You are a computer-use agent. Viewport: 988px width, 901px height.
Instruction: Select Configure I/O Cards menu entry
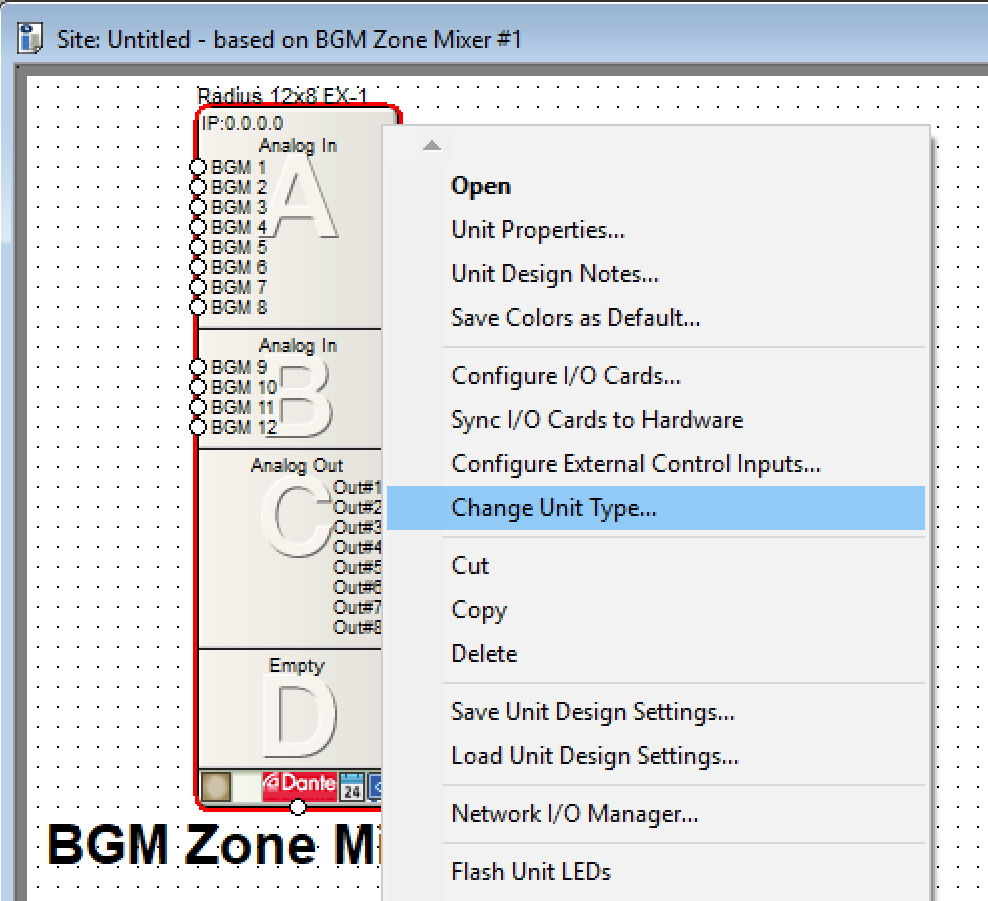[x=656, y=376]
